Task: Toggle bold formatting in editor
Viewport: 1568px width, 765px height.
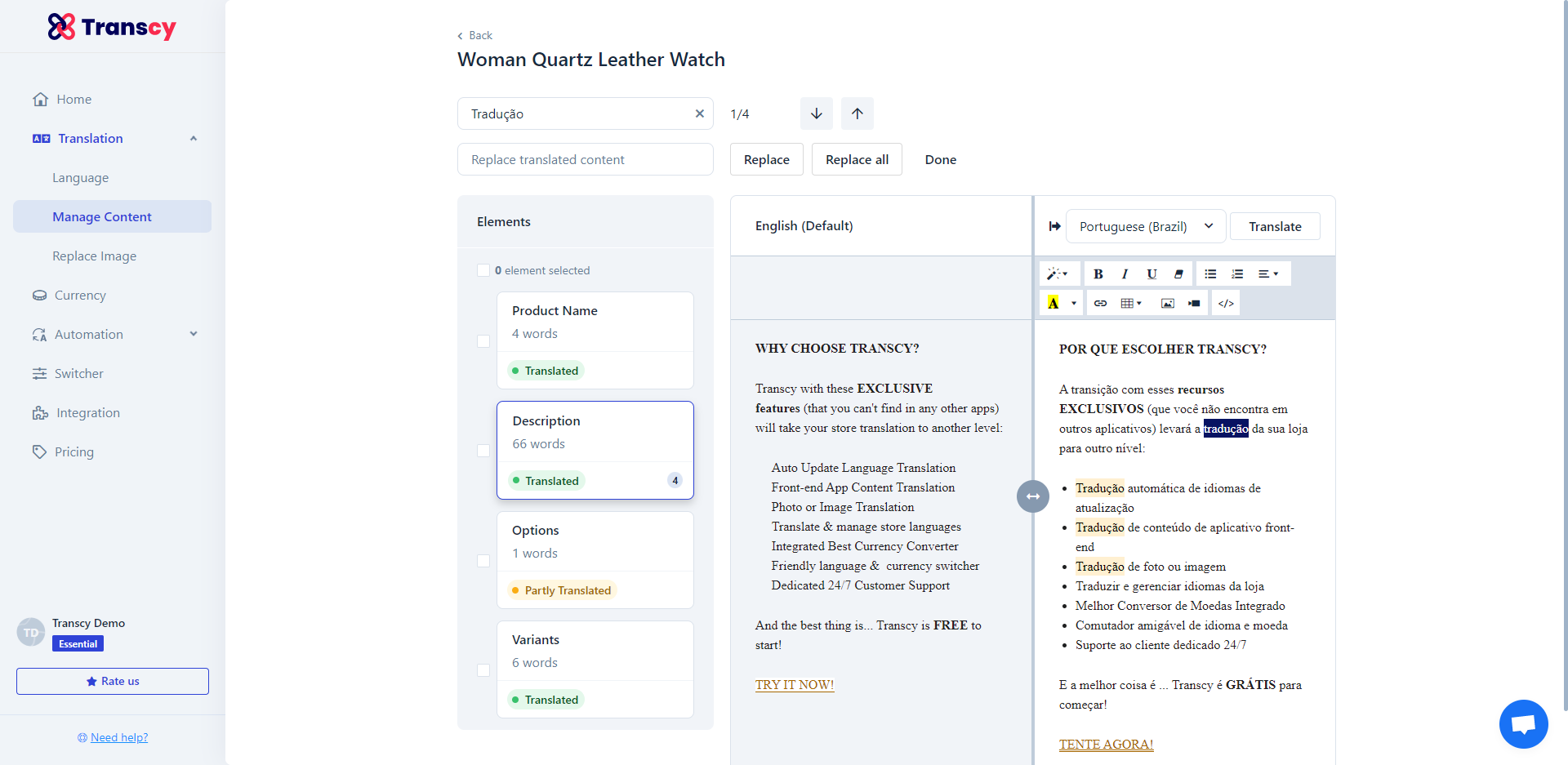Action: click(1098, 274)
